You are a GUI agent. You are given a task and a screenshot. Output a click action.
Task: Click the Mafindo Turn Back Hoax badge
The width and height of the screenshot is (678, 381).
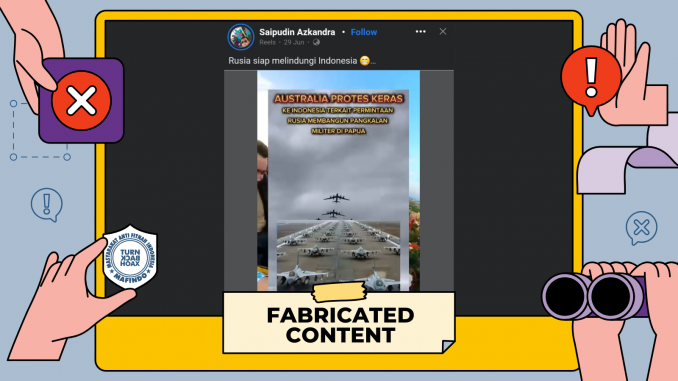pos(130,257)
